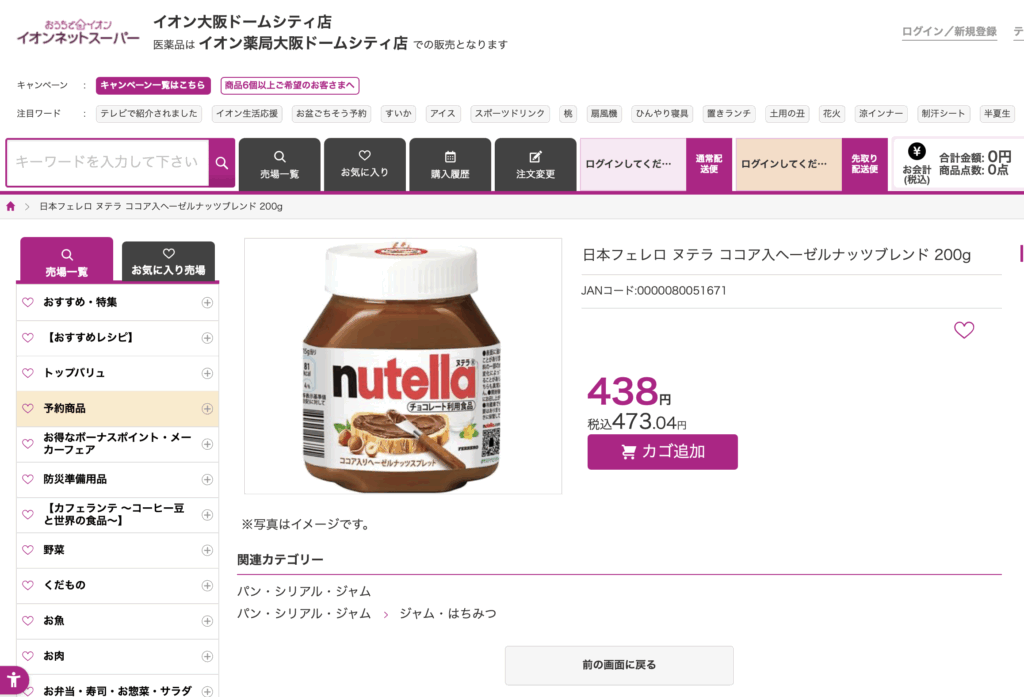Expand the 予約商品 category
Screen dimensions: 1024x697
click(207, 409)
